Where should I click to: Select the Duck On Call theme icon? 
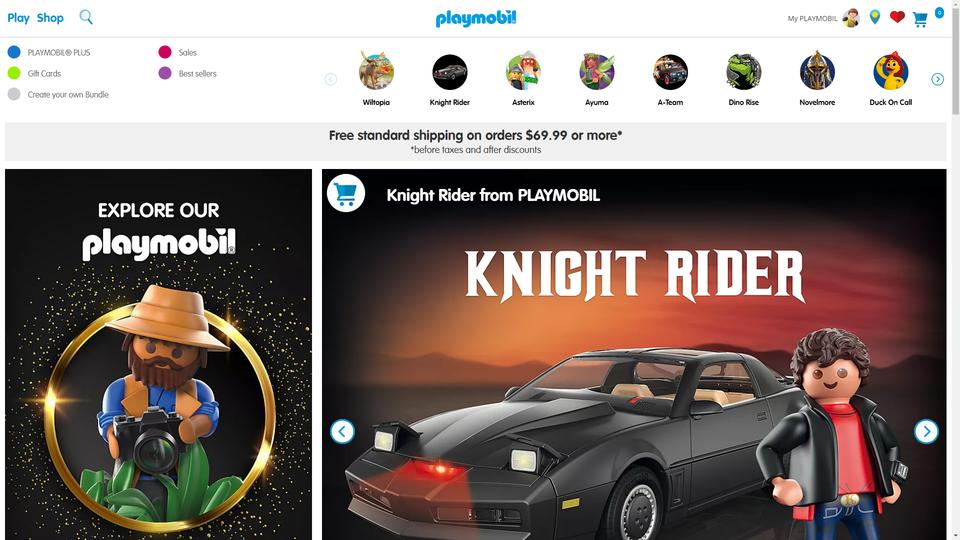(890, 72)
